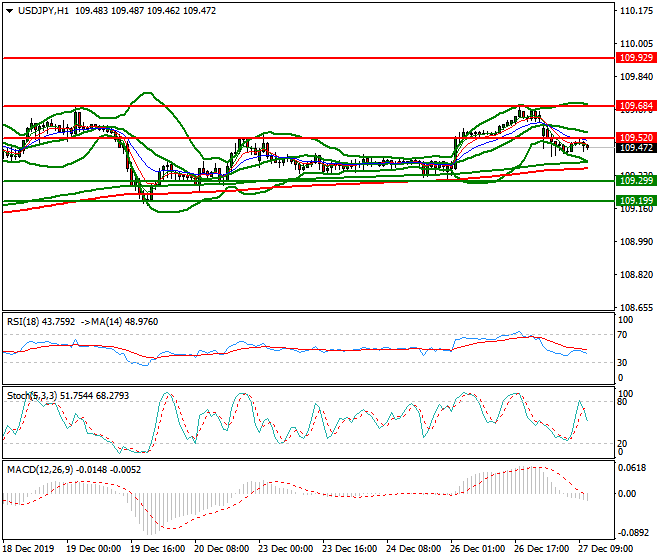Select the 19 Dec 00:00 time axis label
The image size is (660, 560).
94,549
